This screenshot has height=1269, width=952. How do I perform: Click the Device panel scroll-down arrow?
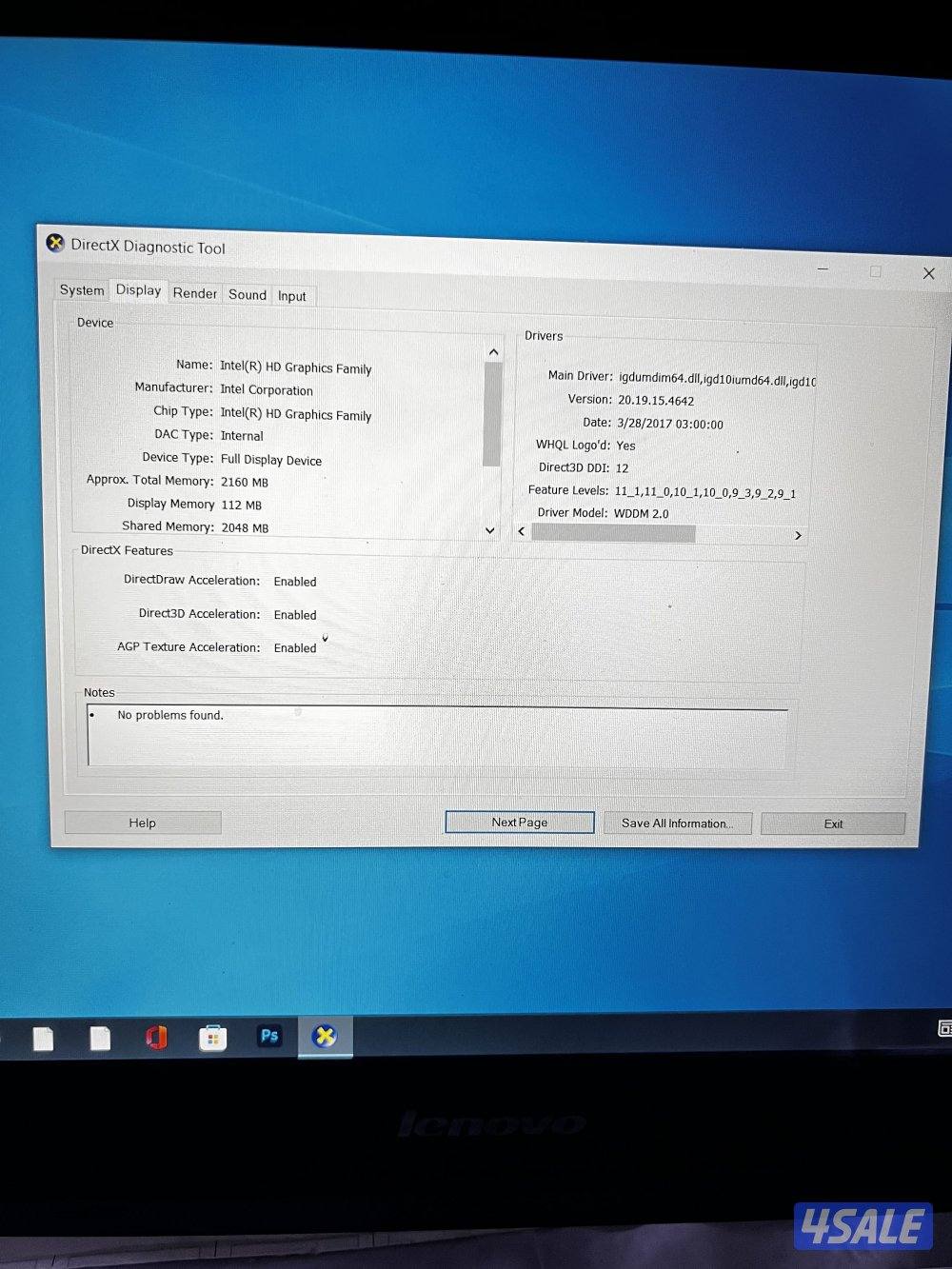489,529
